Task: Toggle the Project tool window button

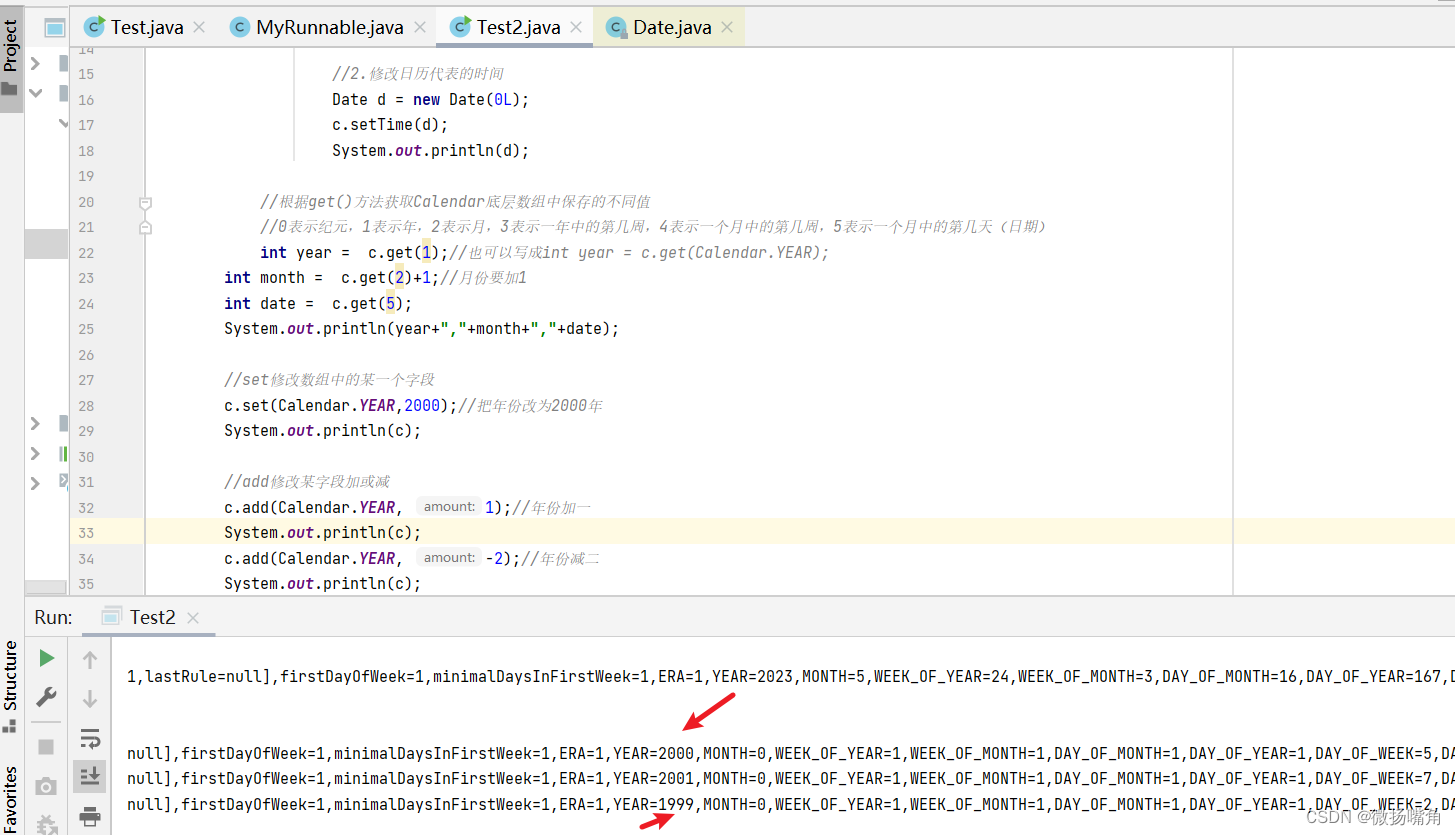Action: pos(11,58)
